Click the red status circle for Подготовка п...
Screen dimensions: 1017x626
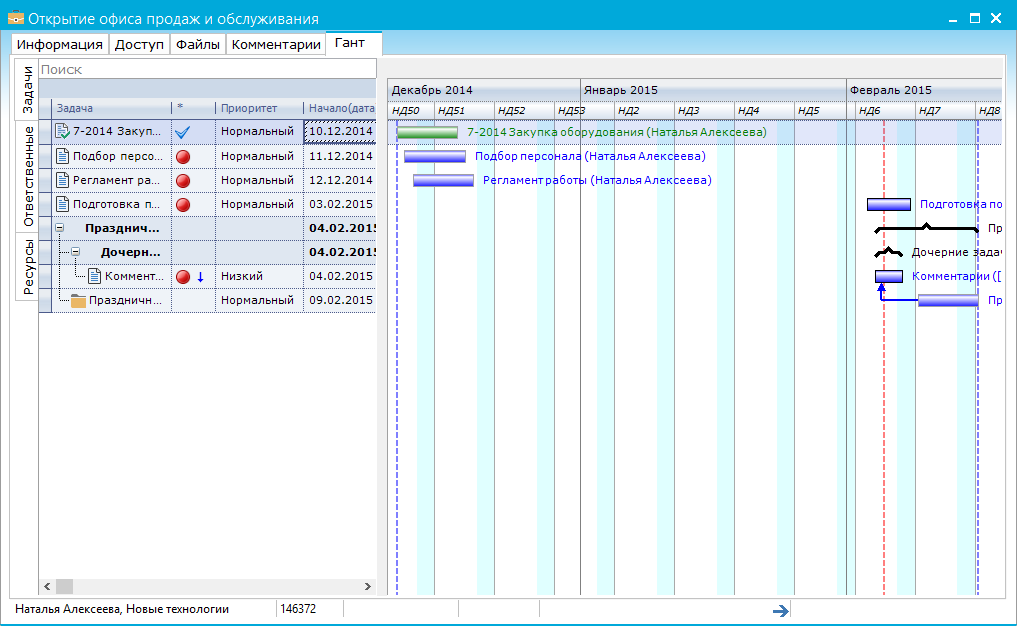pyautogui.click(x=184, y=204)
